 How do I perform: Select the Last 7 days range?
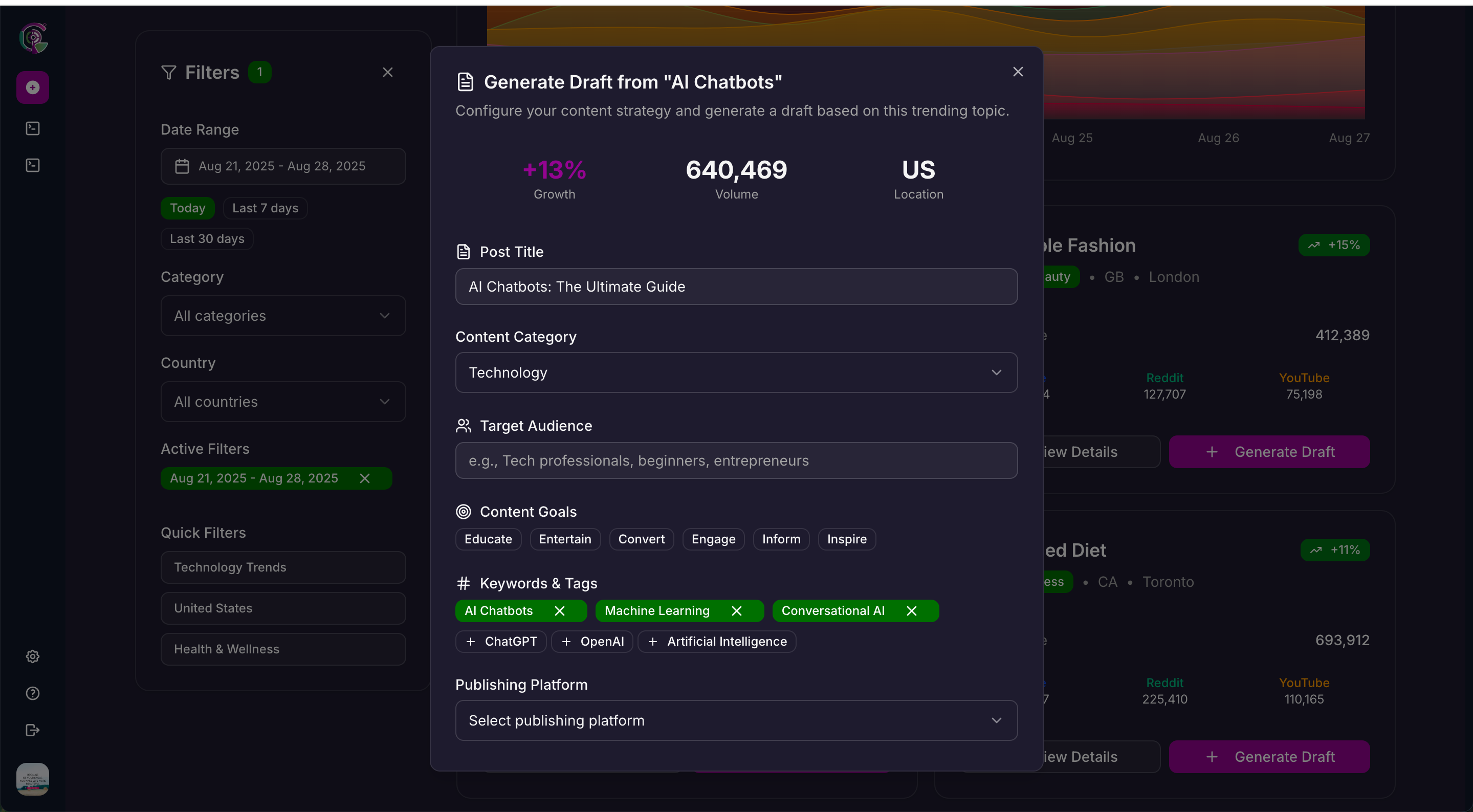[x=265, y=208]
